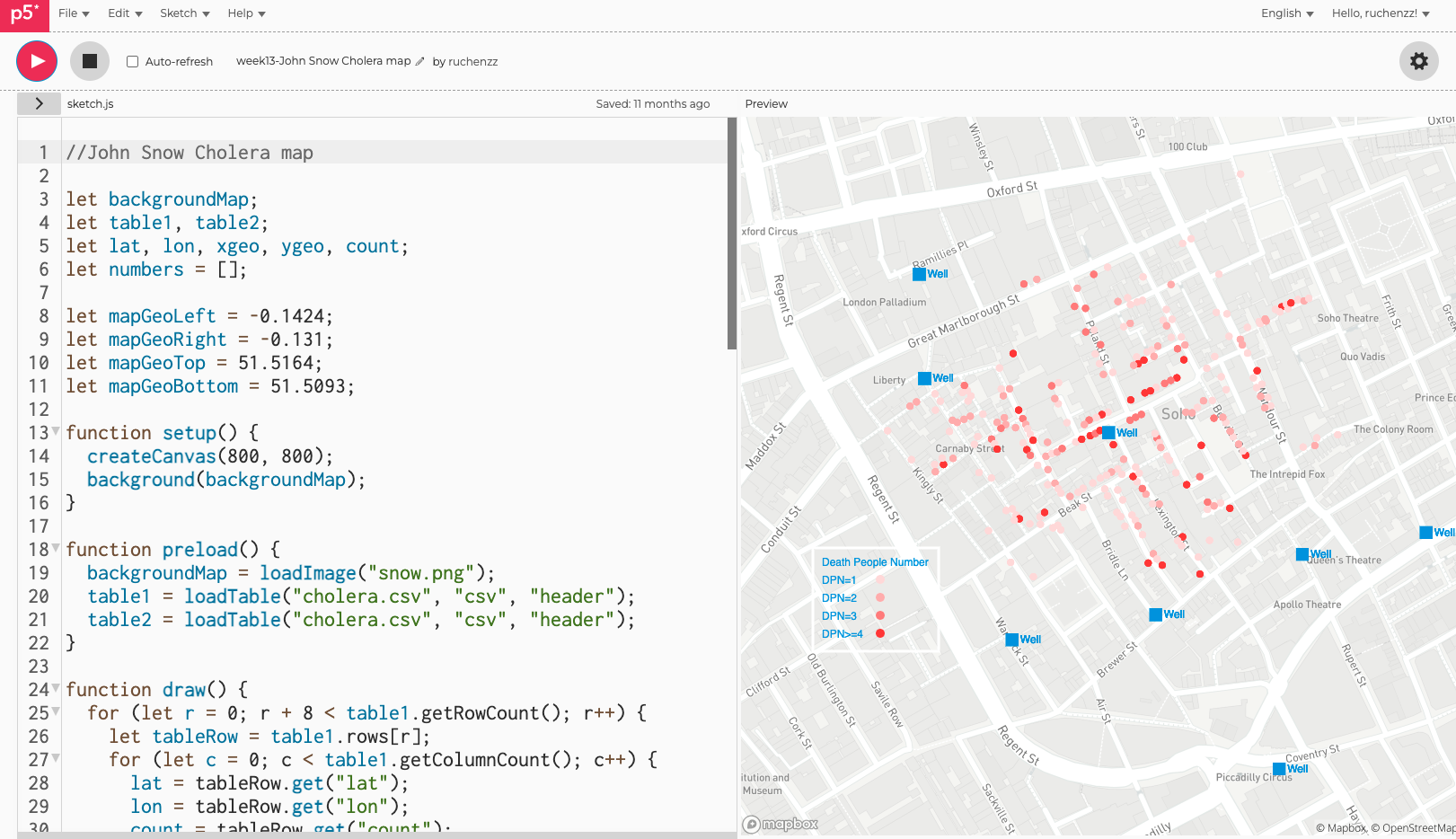Click the Soho Theatre map label
1456x839 pixels.
tap(1347, 318)
